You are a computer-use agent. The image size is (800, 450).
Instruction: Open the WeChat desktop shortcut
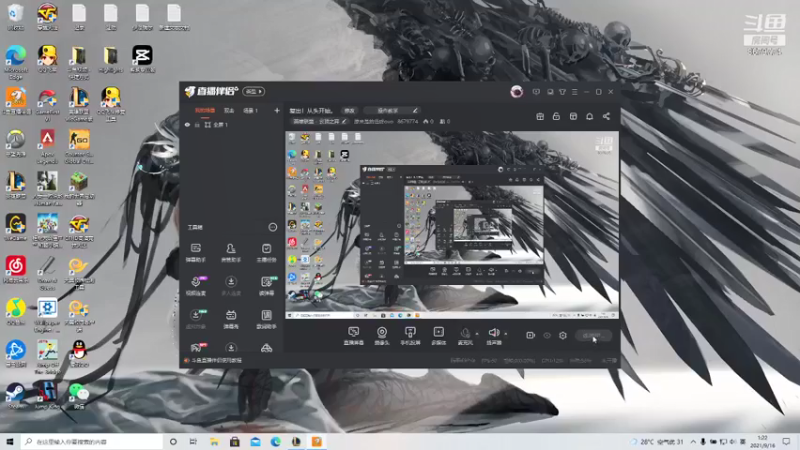point(79,396)
